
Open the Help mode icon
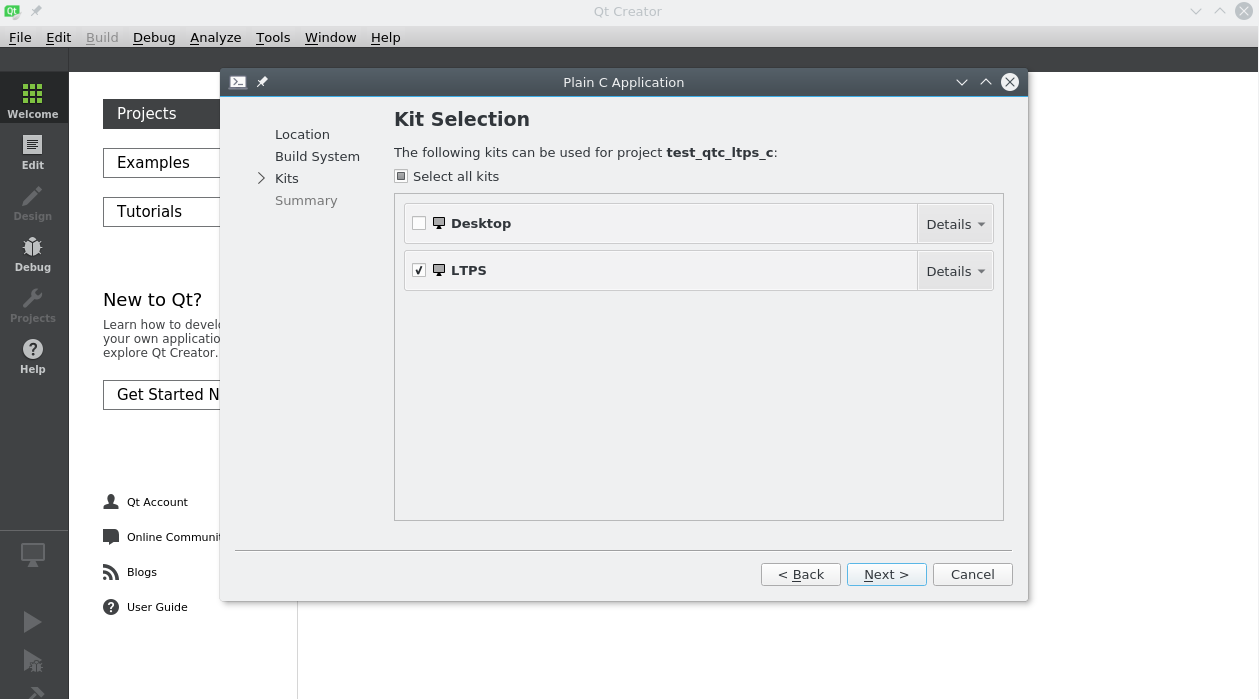(33, 355)
